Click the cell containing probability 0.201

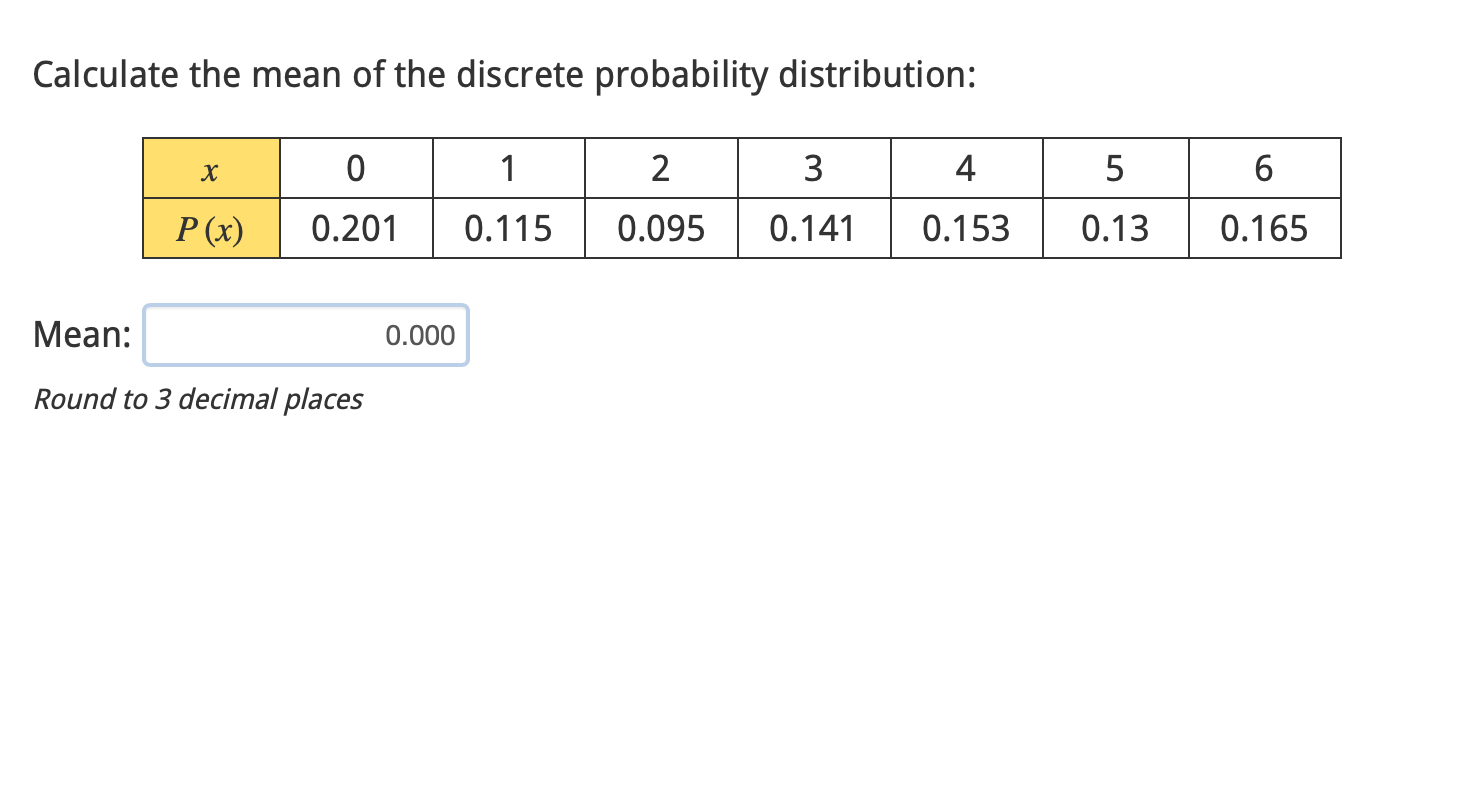[356, 227]
